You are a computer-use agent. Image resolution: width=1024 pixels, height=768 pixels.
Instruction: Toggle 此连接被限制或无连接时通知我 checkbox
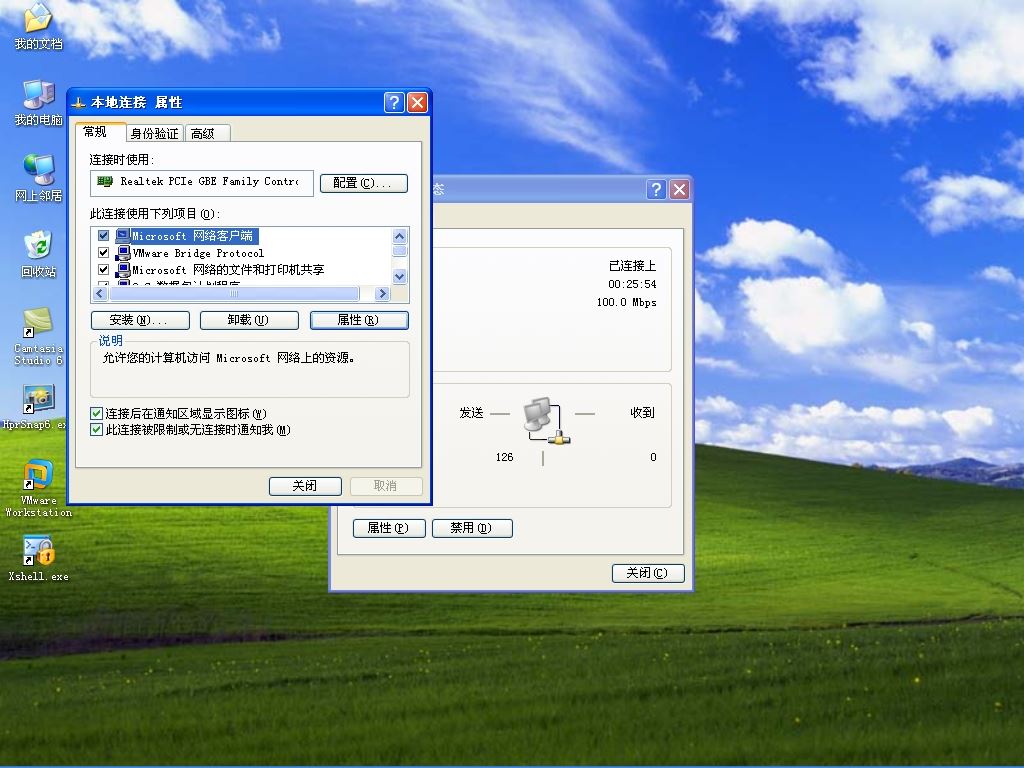[x=97, y=430]
